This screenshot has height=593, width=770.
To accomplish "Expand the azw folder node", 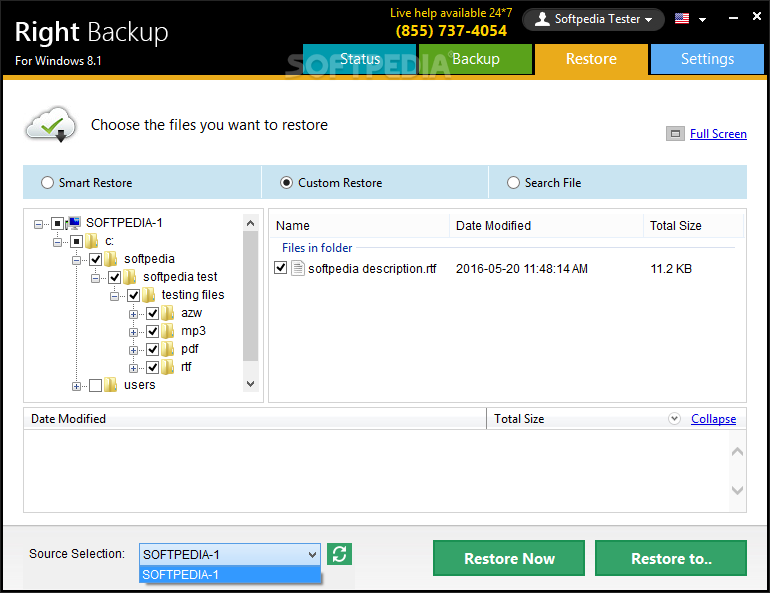I will [x=133, y=314].
